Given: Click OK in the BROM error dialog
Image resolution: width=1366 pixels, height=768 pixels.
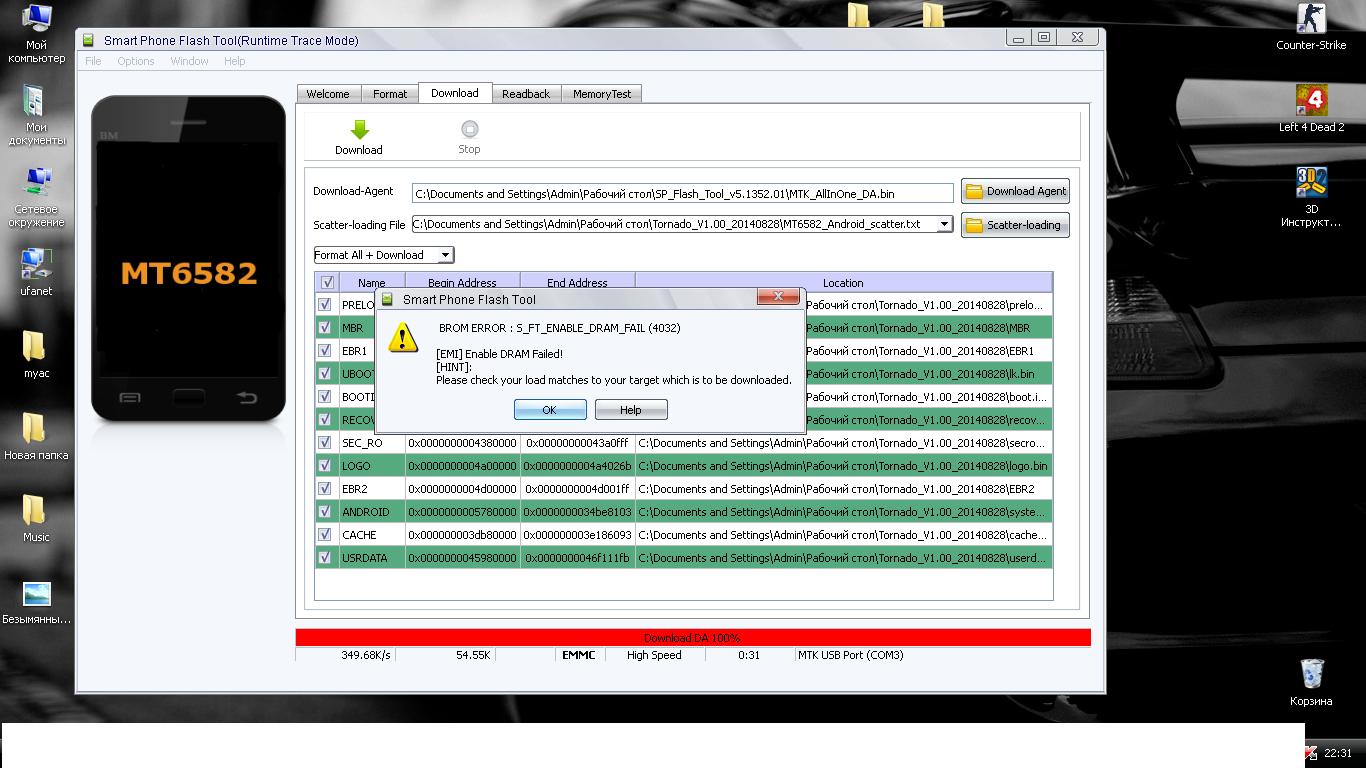Looking at the screenshot, I should coord(549,410).
